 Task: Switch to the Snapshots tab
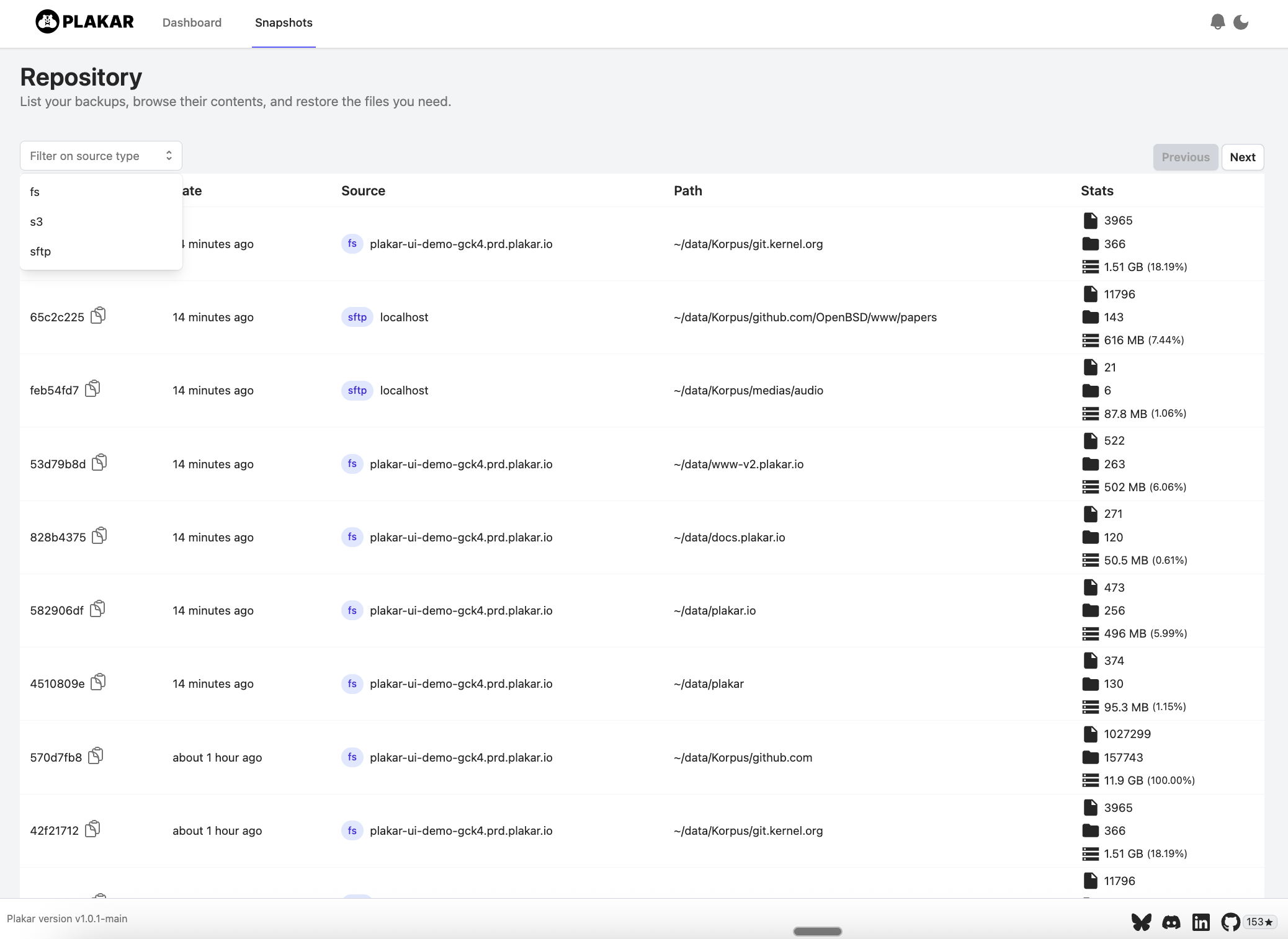(x=284, y=23)
